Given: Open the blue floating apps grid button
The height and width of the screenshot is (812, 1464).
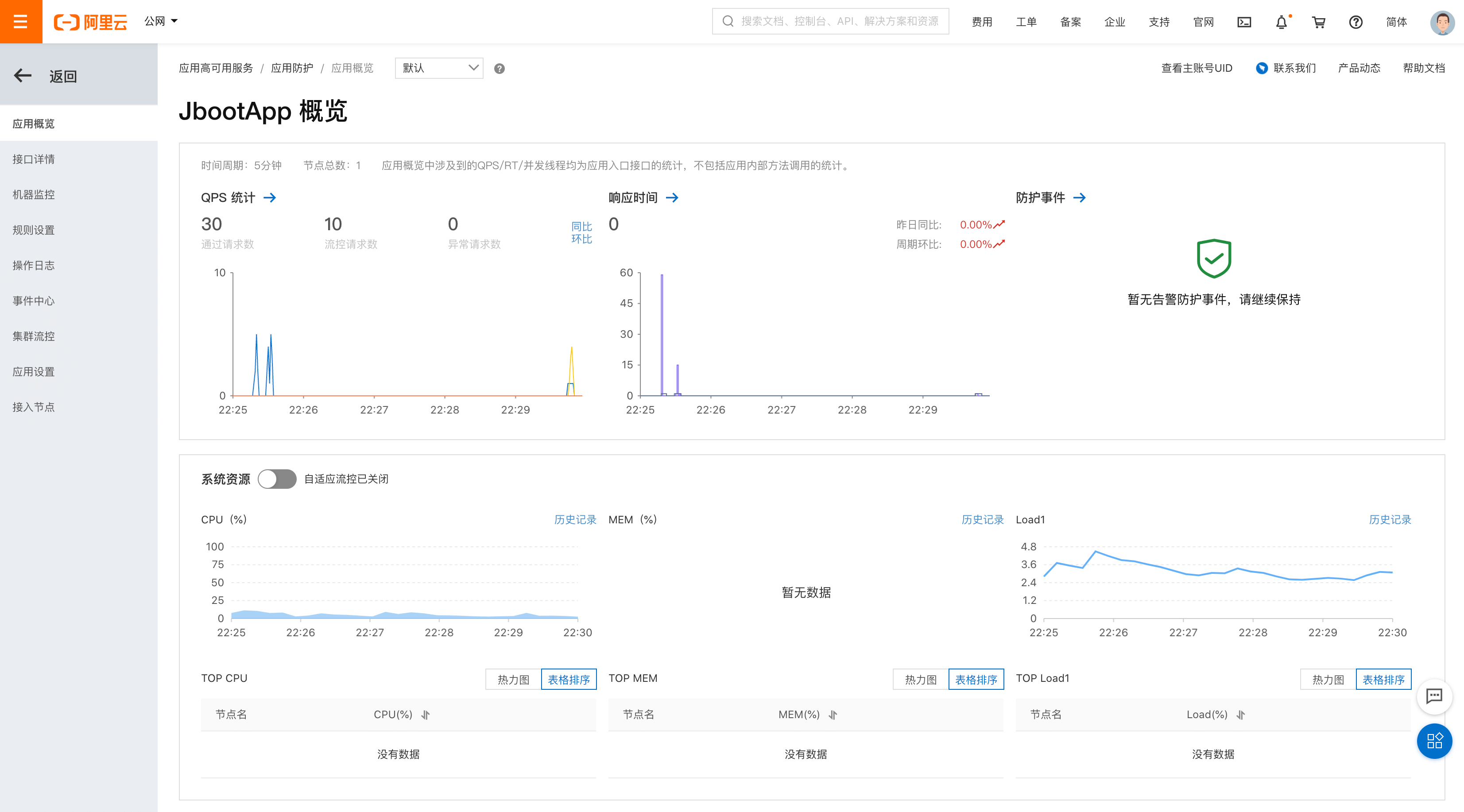Looking at the screenshot, I should [x=1434, y=741].
